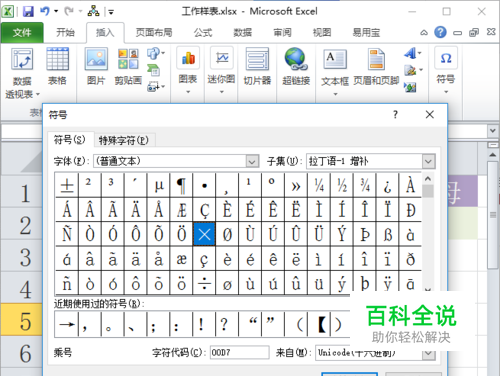Click the Sparklines (迷你图) icon
Viewport: 500px width, 376px height.
222,58
